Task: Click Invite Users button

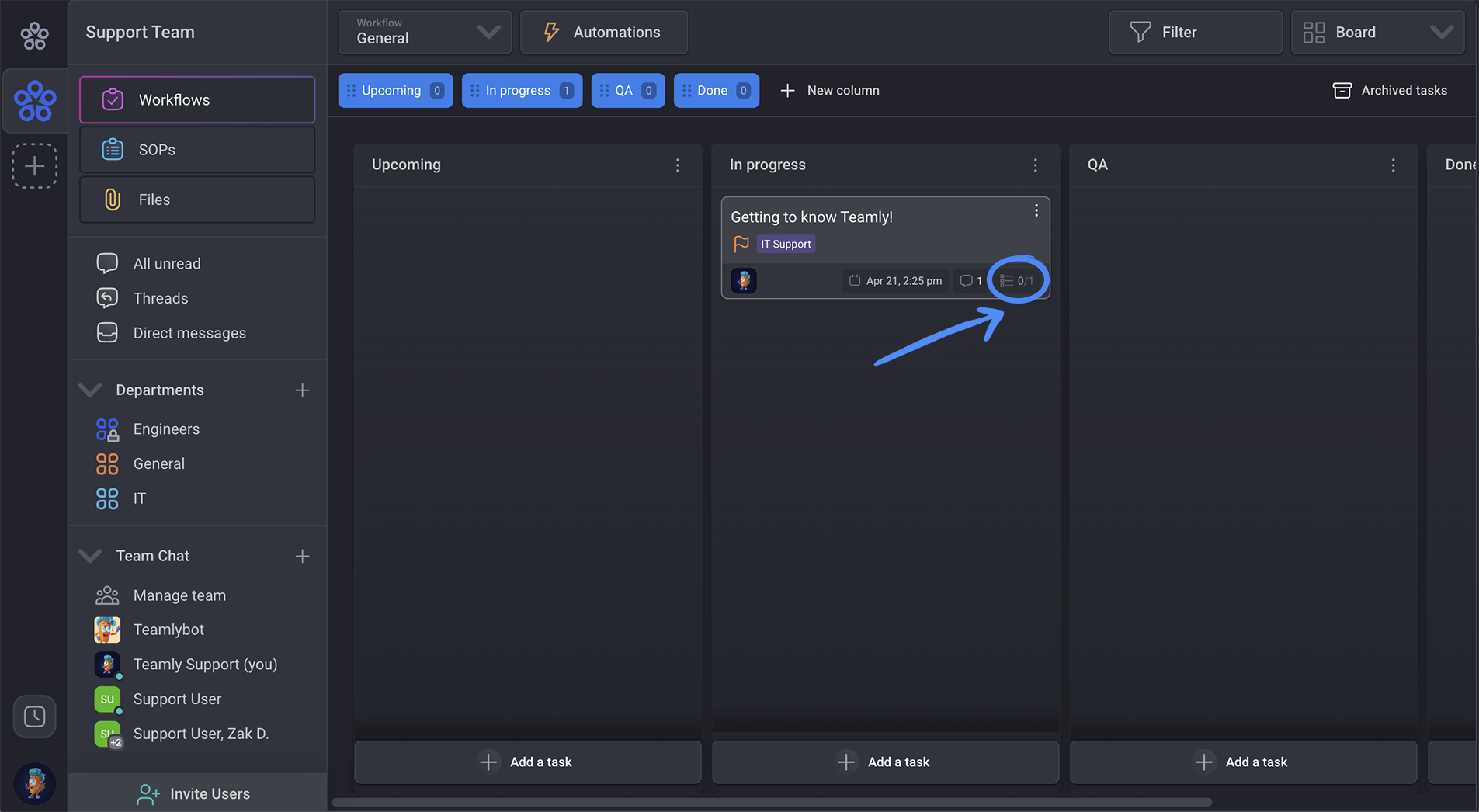Action: coord(197,793)
